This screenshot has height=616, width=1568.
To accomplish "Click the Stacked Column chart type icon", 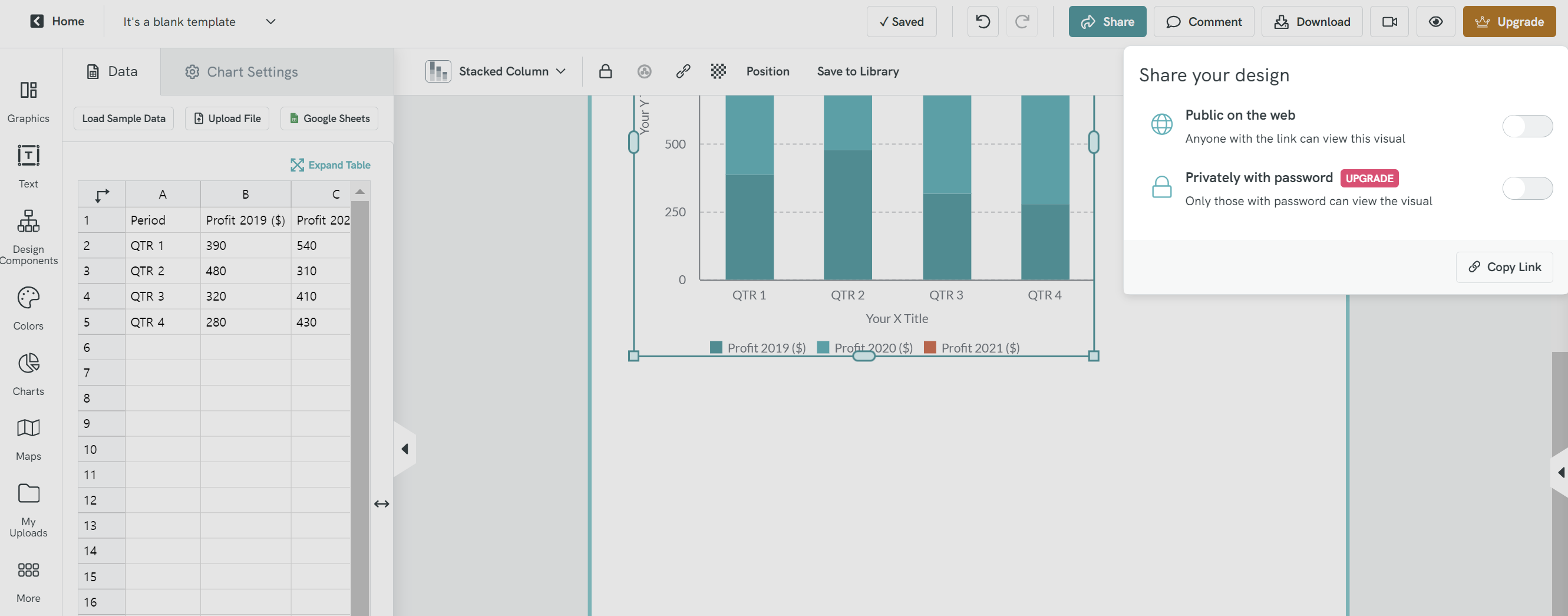I will [x=438, y=71].
